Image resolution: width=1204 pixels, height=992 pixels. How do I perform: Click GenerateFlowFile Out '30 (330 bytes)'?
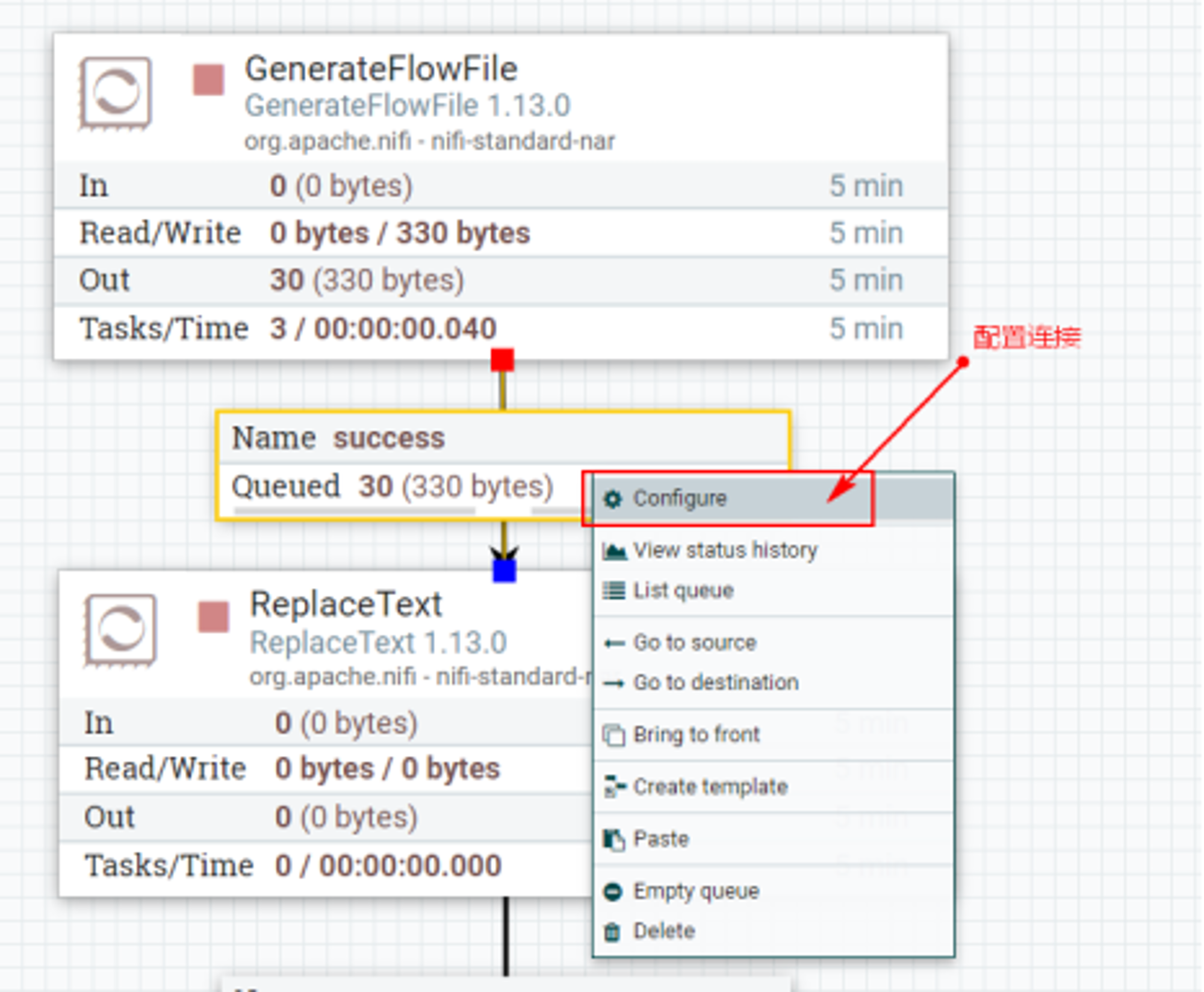(x=367, y=281)
